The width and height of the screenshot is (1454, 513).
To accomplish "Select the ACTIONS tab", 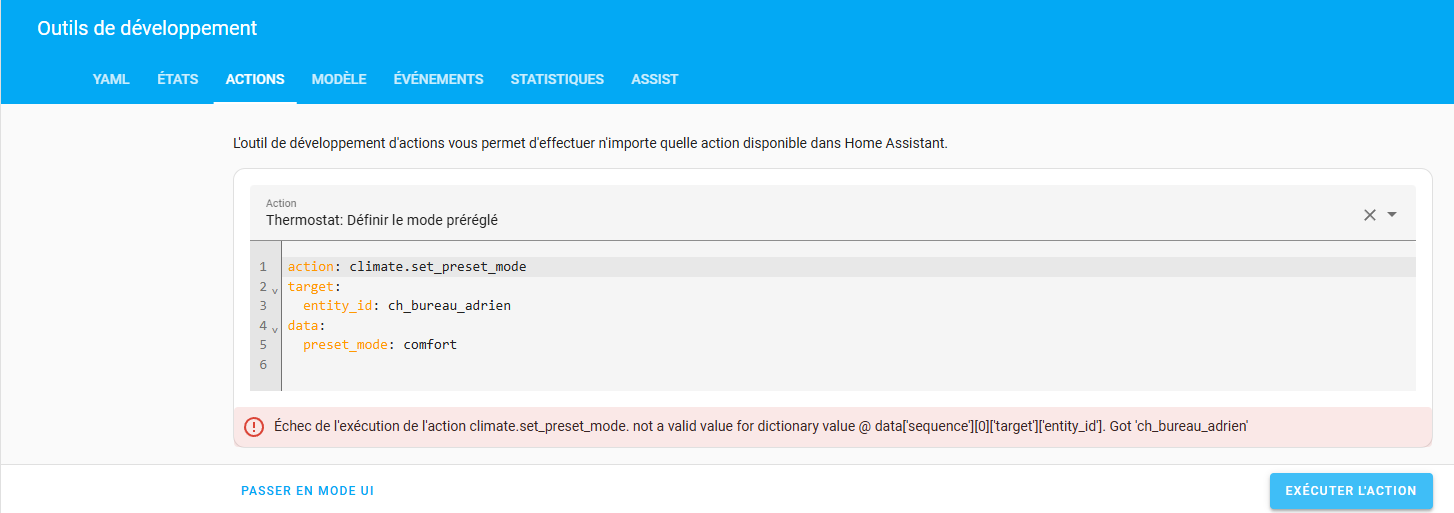I will tap(255, 79).
